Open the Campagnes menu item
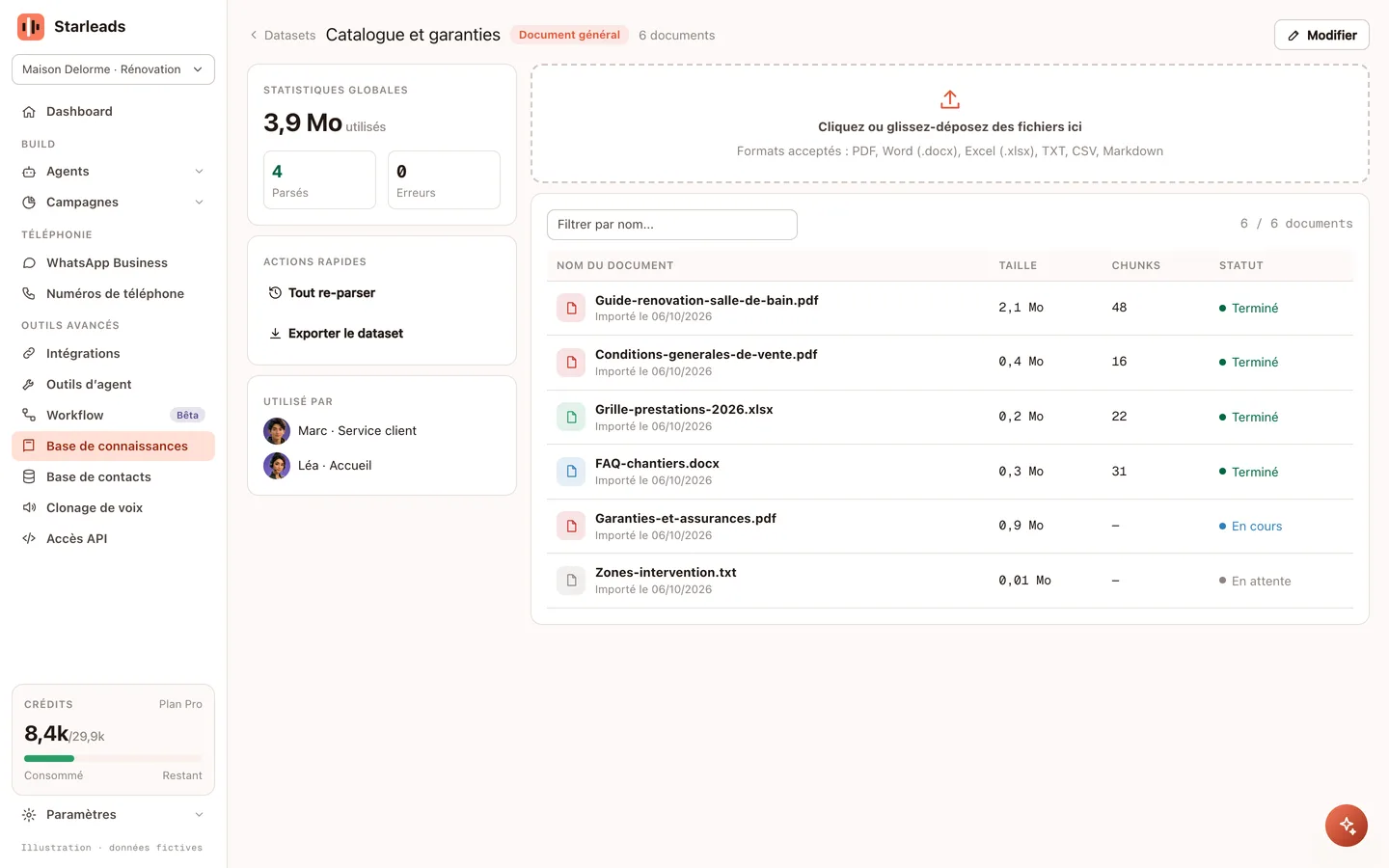Image resolution: width=1389 pixels, height=868 pixels. [113, 203]
